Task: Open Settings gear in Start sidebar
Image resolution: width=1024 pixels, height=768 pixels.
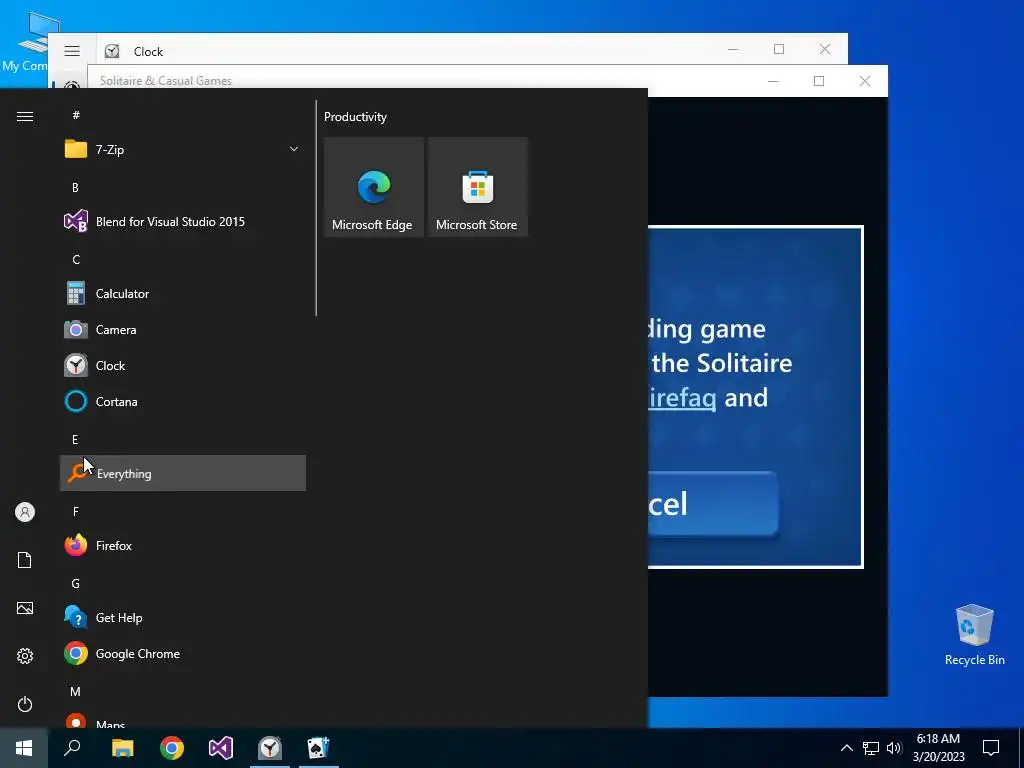Action: click(25, 656)
